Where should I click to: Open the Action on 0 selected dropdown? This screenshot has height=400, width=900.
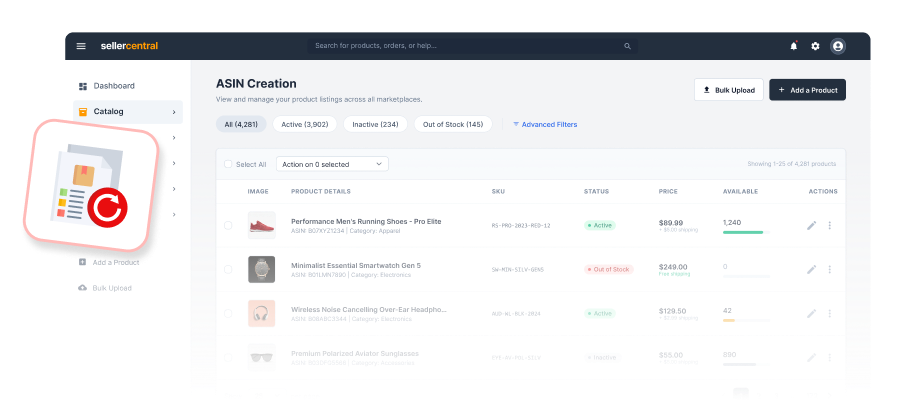[x=332, y=164]
